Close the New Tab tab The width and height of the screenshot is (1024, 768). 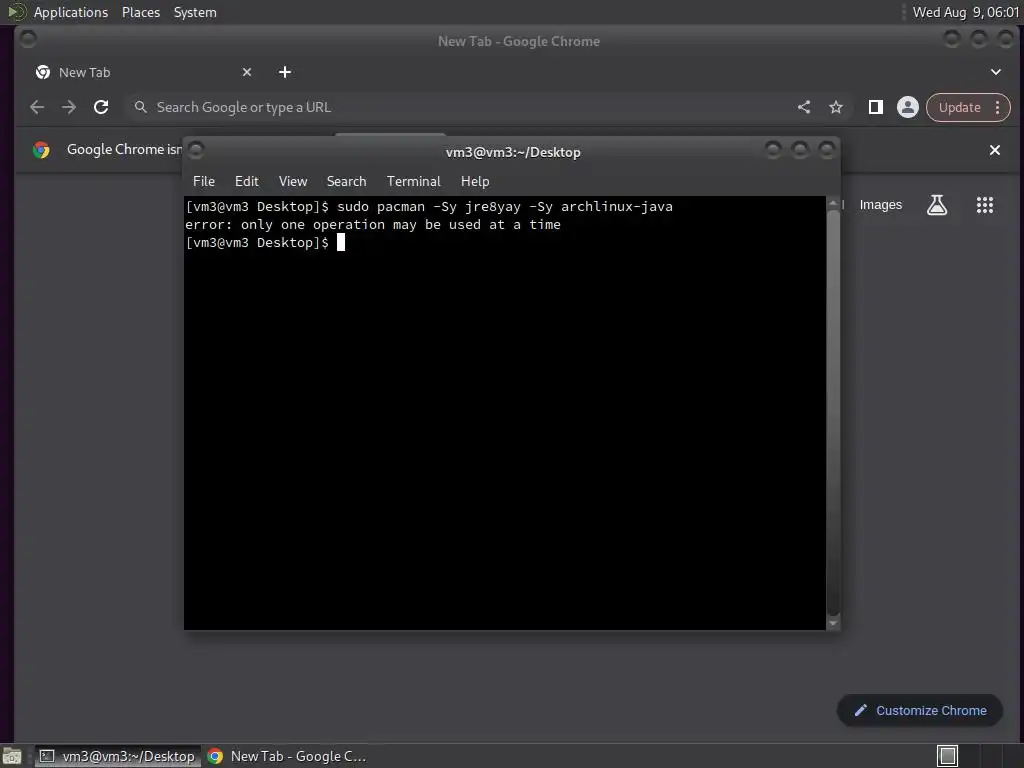247,72
